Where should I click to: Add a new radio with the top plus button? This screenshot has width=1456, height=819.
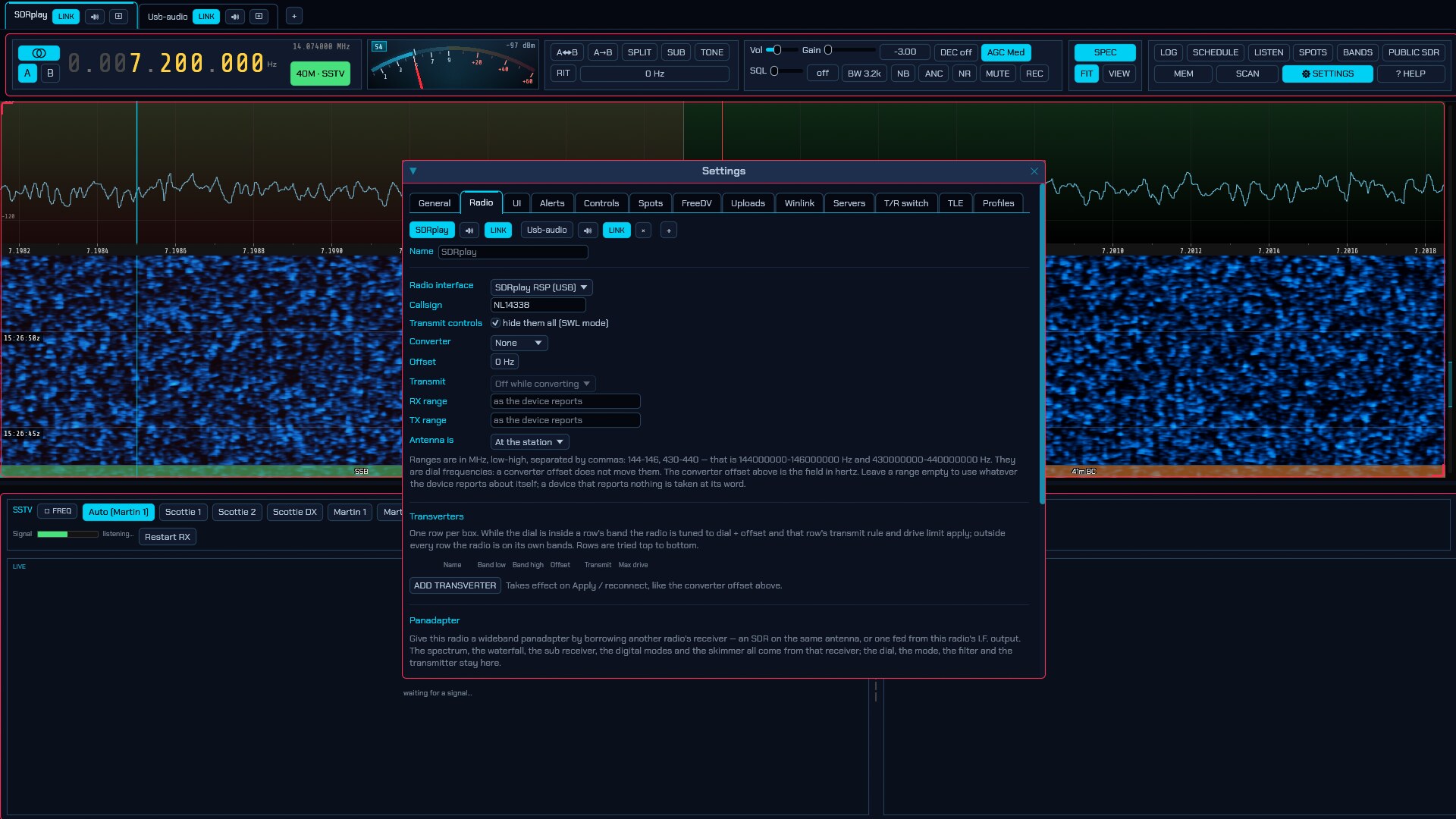[294, 16]
